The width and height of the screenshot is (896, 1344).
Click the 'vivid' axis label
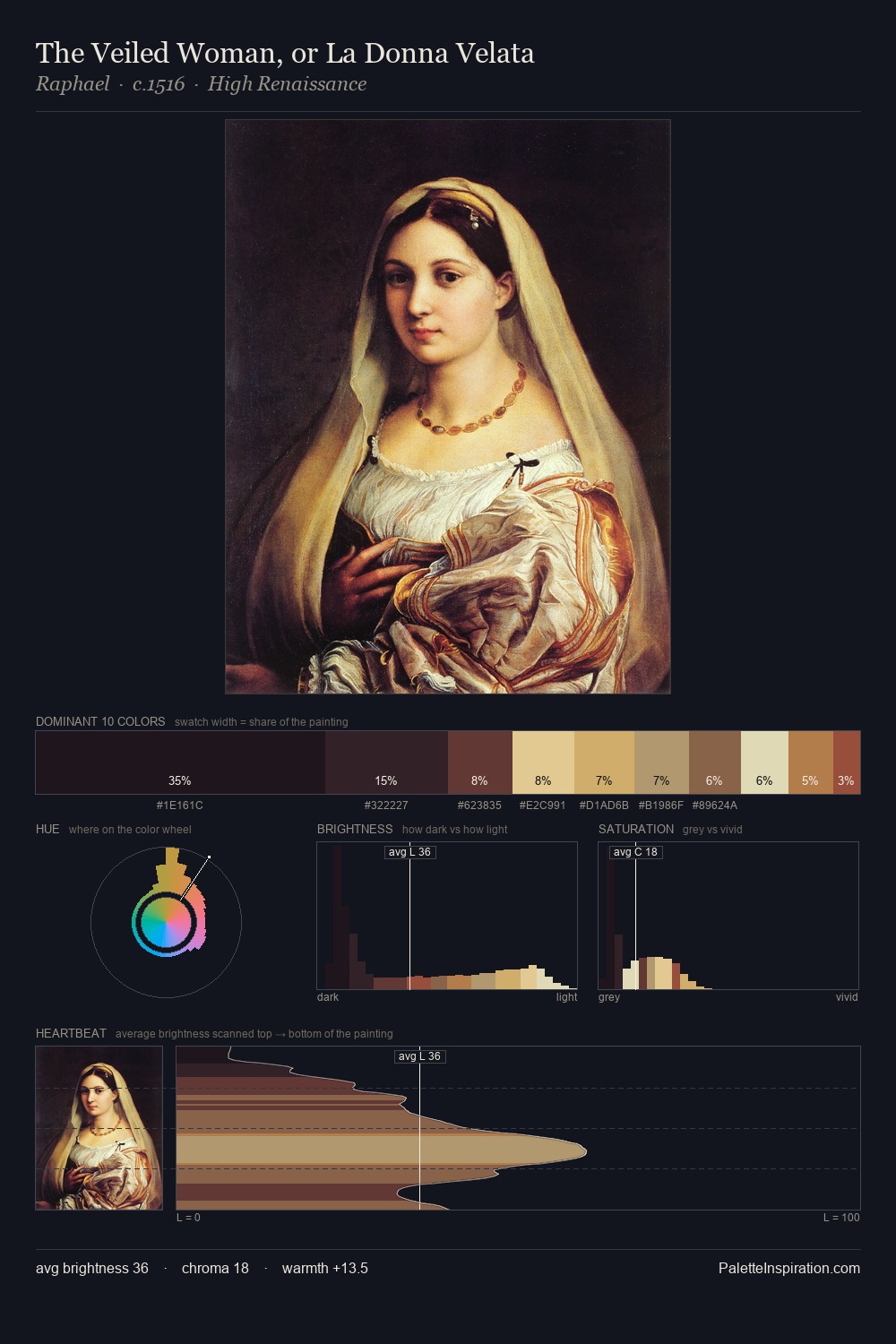[x=847, y=997]
